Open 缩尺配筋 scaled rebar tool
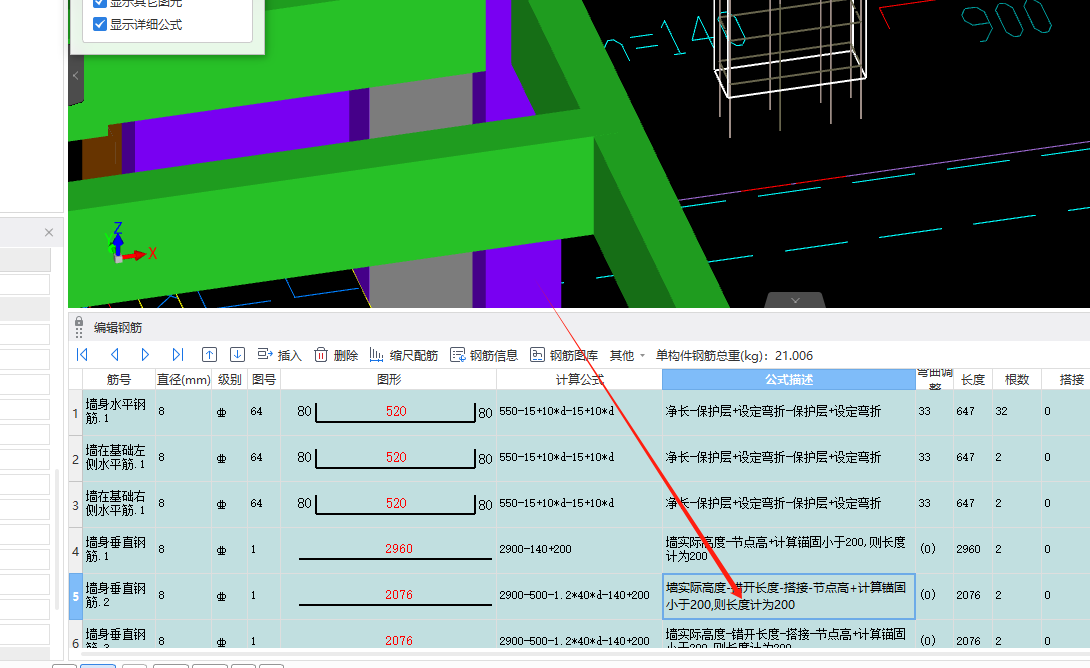 click(403, 355)
